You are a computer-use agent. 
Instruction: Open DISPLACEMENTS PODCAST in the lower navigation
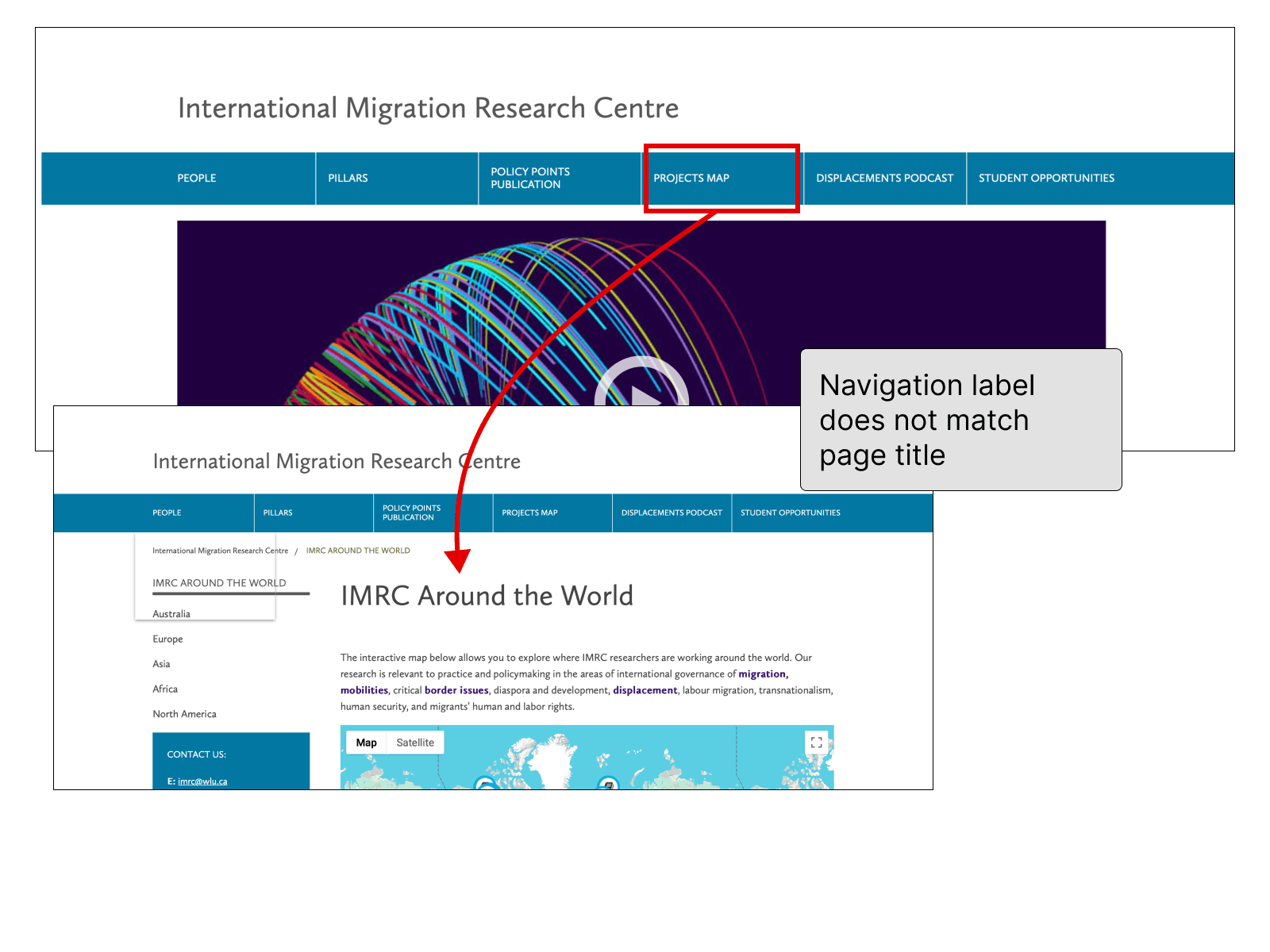[x=672, y=512]
